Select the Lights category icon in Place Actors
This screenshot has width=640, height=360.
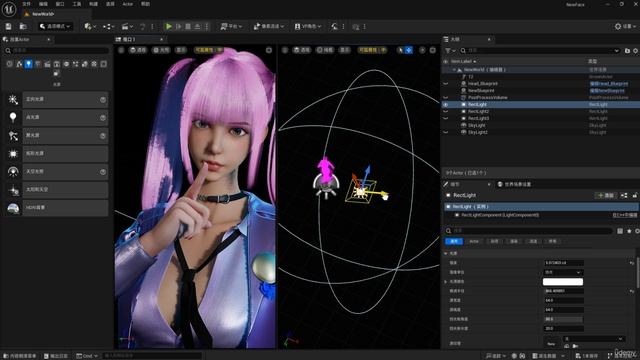28,64
